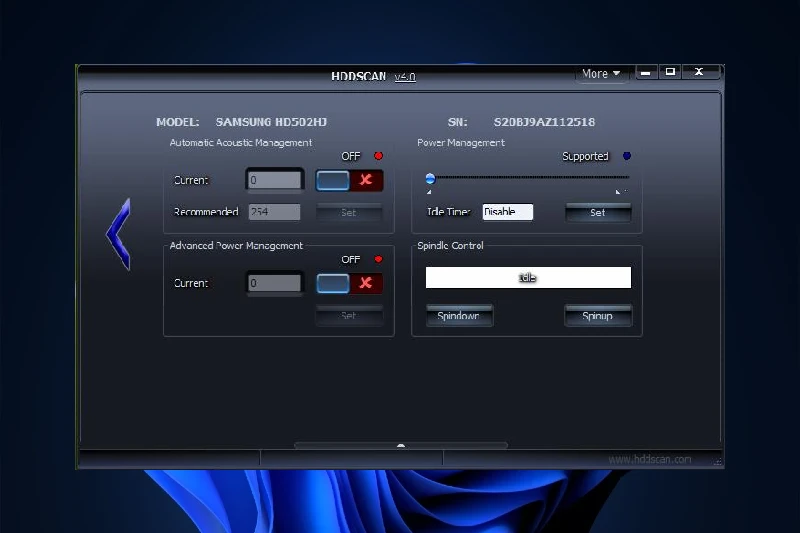Click the serial number S20BJ9AZ112518
The image size is (800, 533).
544,122
